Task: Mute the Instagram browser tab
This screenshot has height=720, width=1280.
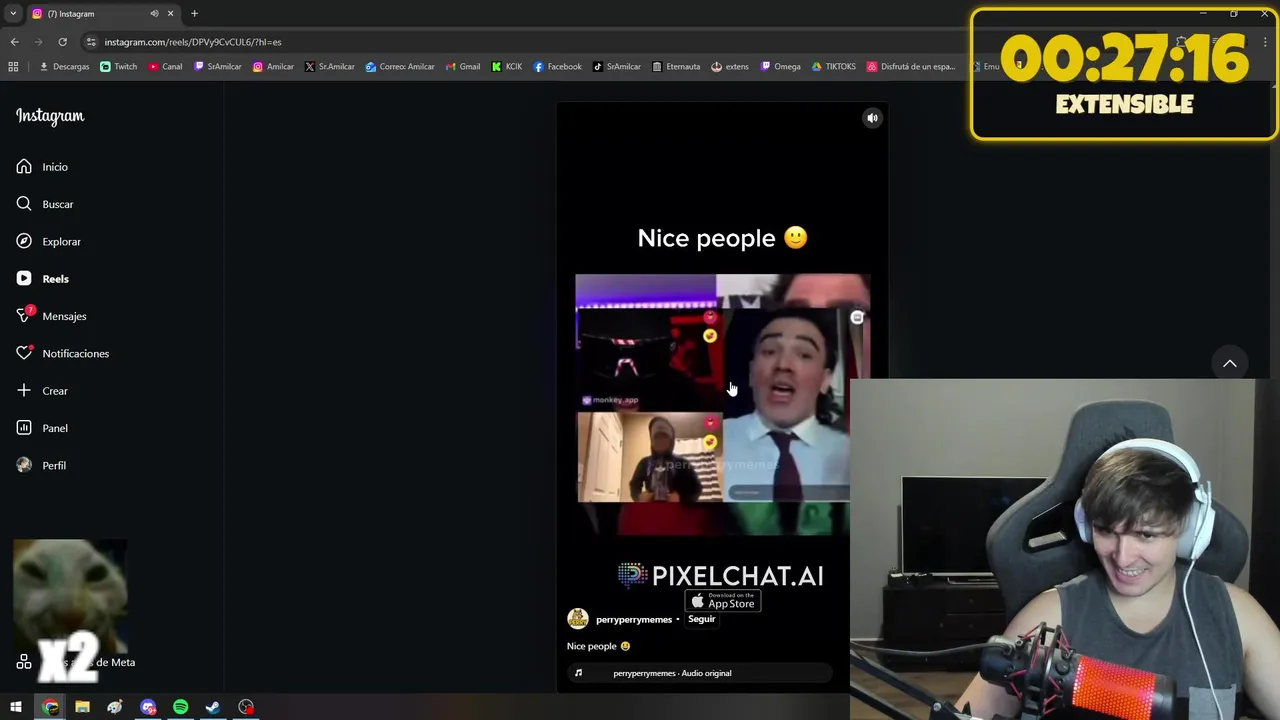Action: (x=154, y=13)
